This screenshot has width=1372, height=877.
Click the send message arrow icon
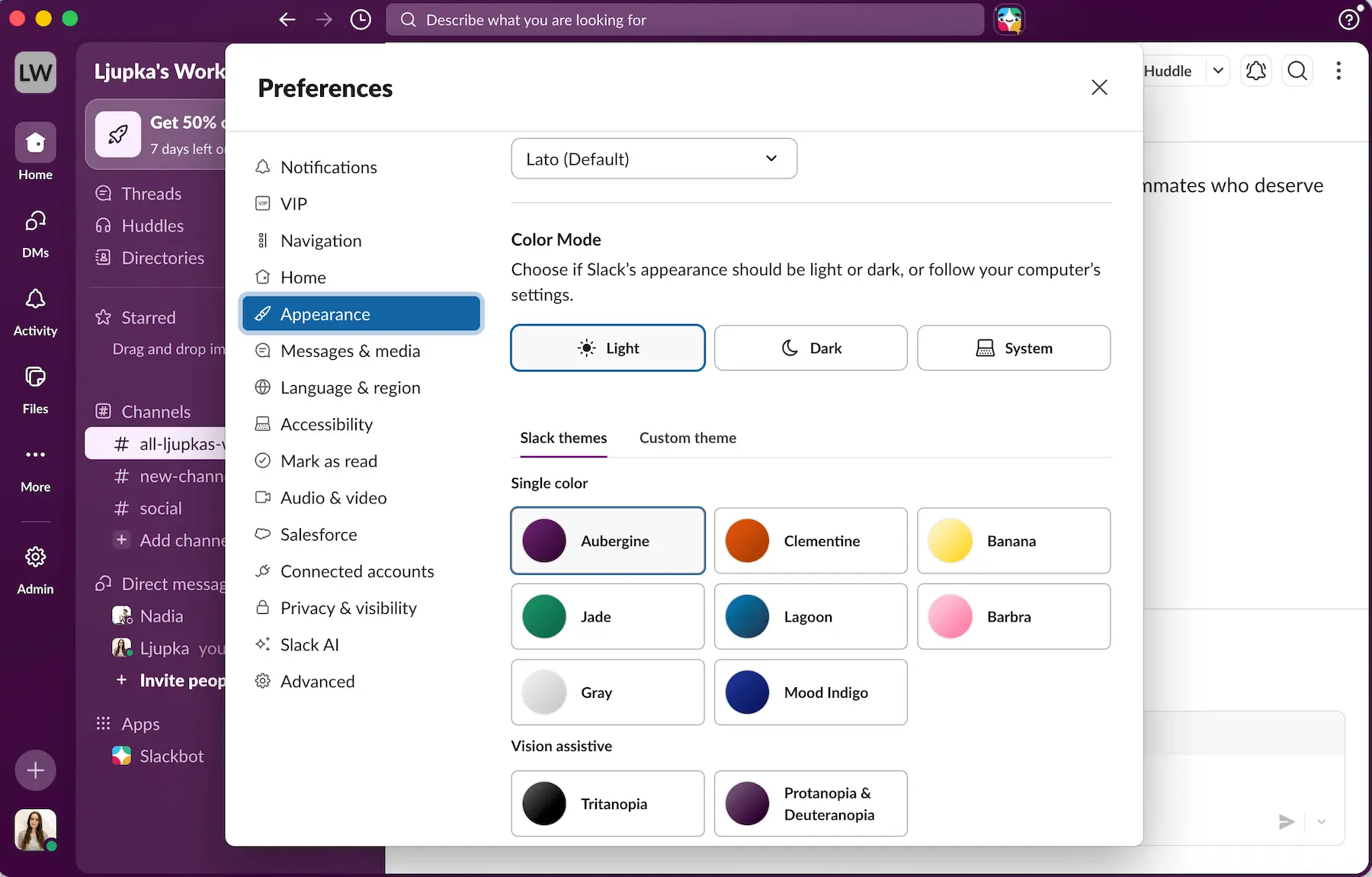coord(1287,821)
